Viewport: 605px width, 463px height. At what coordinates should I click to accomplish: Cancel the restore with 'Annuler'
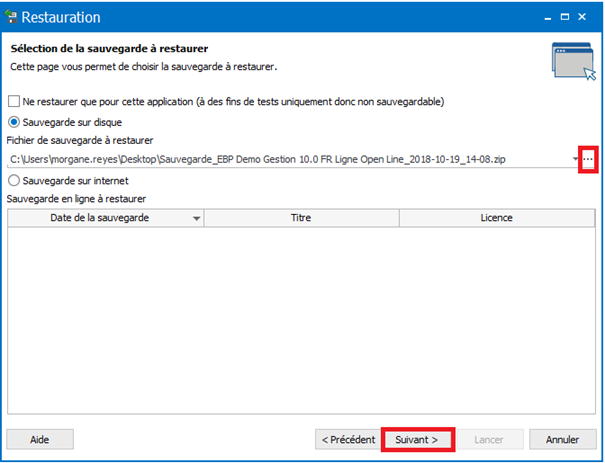(563, 439)
